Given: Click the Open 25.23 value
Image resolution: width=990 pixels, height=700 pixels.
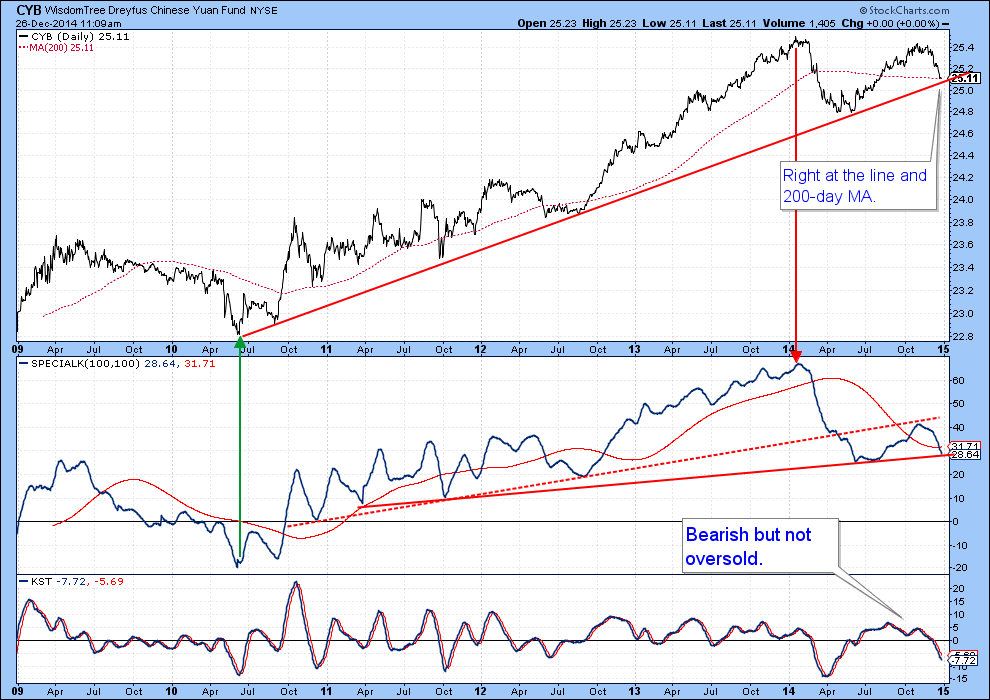Looking at the screenshot, I should (547, 23).
